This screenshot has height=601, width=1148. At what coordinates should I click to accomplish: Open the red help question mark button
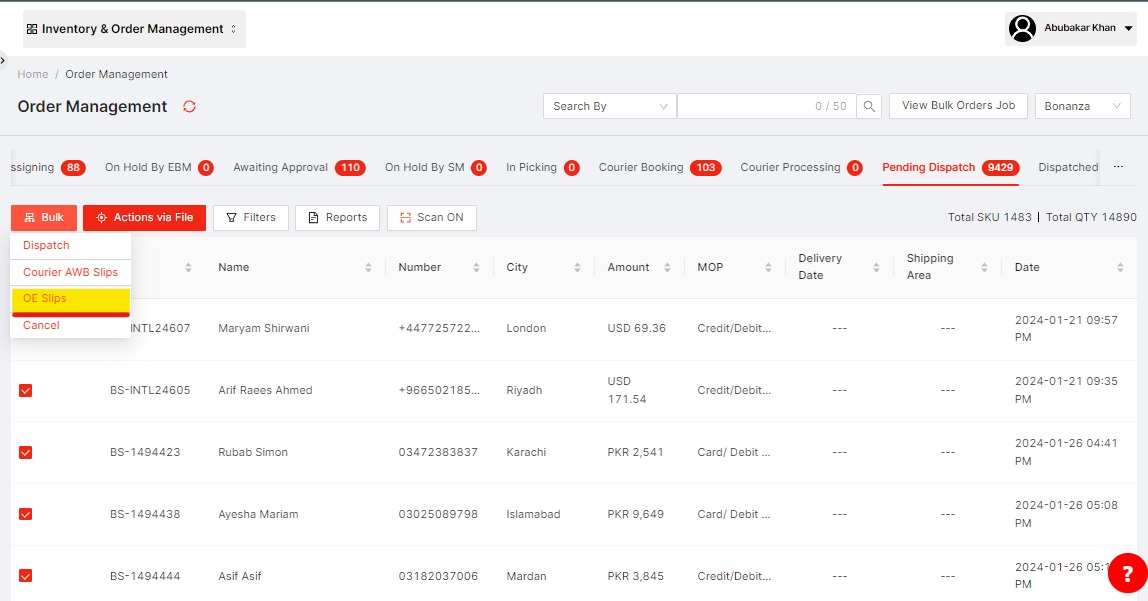click(1127, 572)
